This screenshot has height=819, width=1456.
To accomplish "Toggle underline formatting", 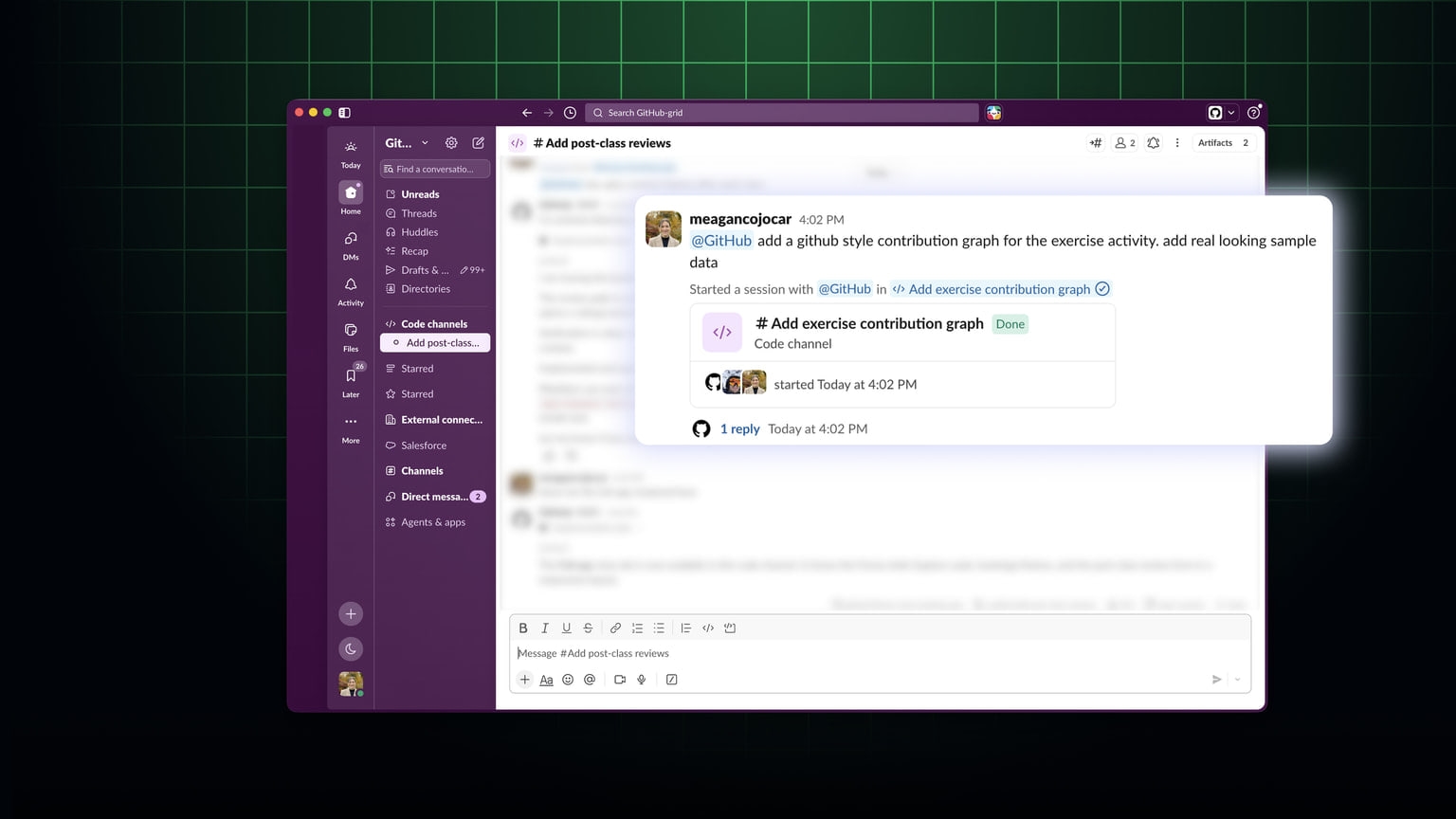I will tap(566, 628).
